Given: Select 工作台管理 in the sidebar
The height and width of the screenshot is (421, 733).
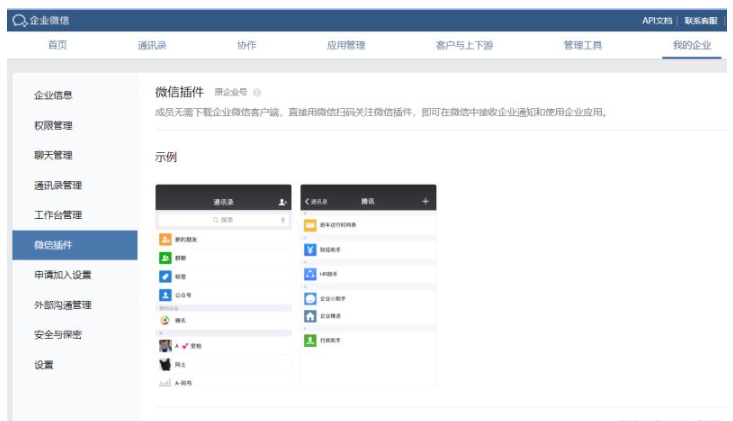Looking at the screenshot, I should pos(57,215).
